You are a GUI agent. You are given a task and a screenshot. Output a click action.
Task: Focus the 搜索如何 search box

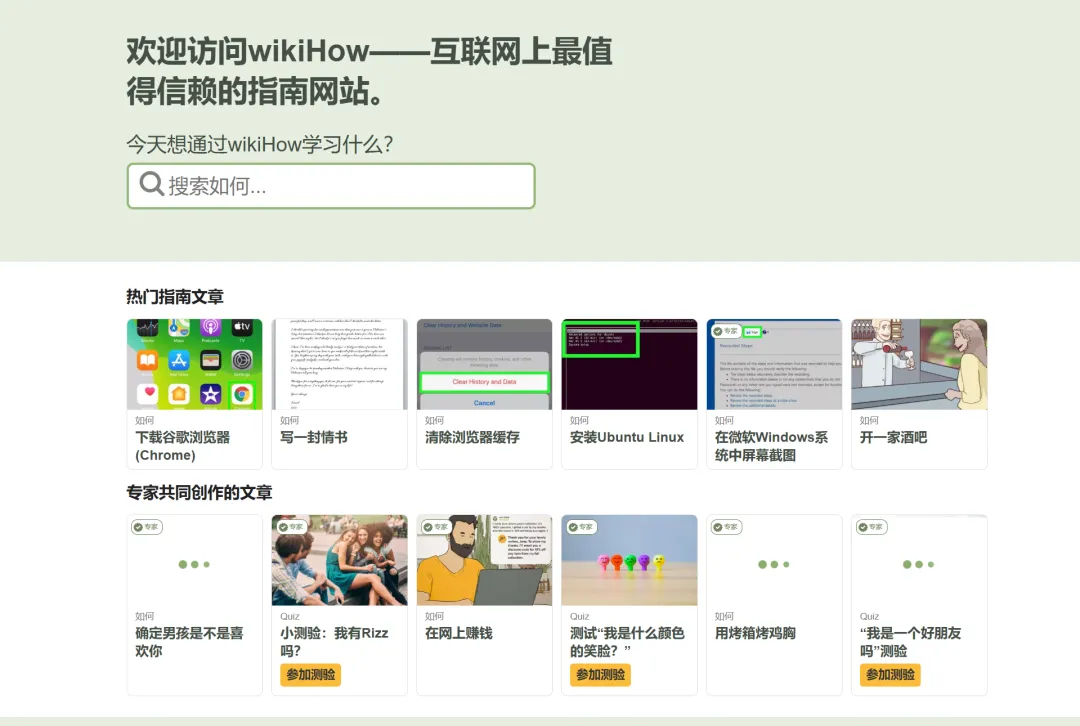(x=331, y=186)
